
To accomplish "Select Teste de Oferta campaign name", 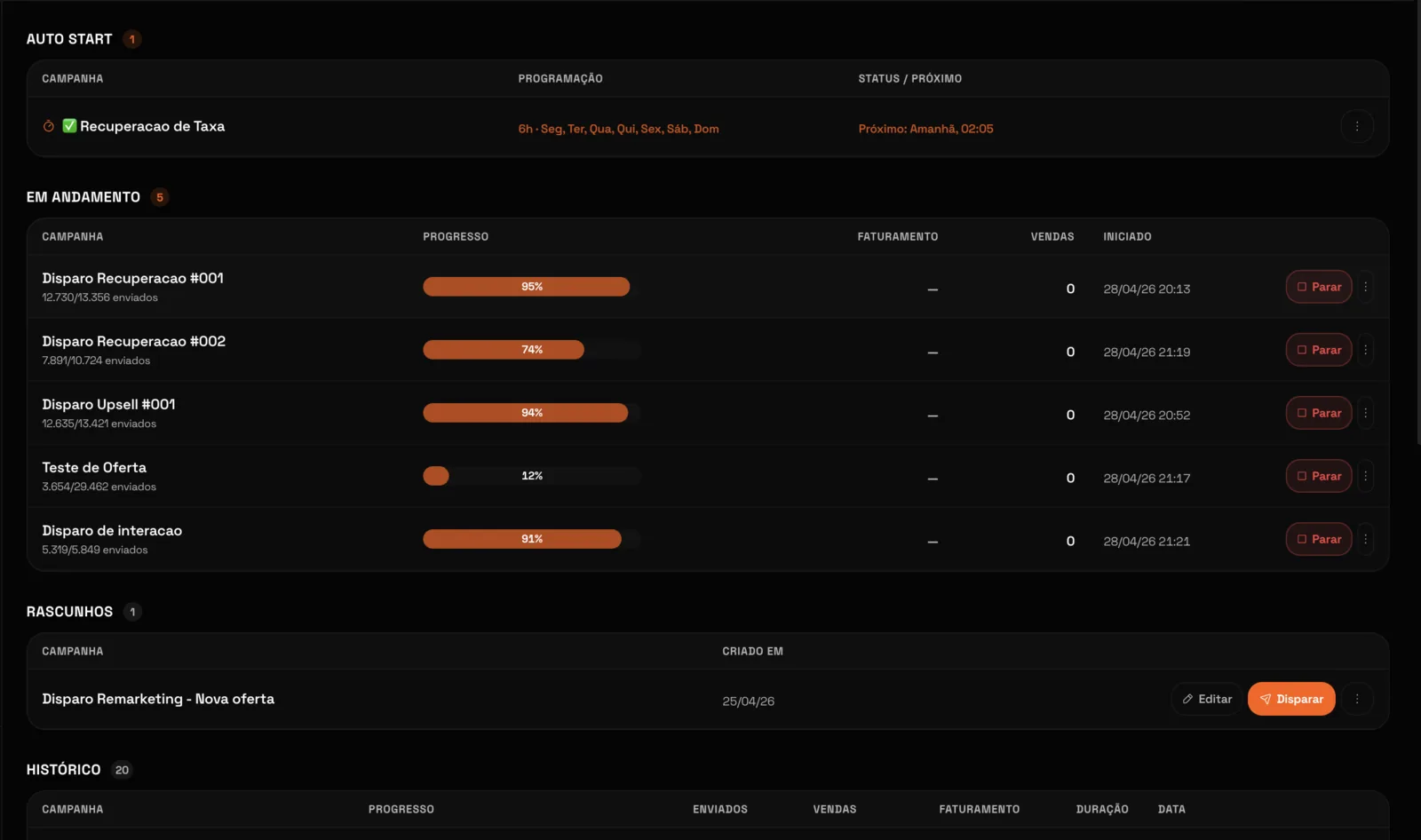I will pyautogui.click(x=94, y=467).
